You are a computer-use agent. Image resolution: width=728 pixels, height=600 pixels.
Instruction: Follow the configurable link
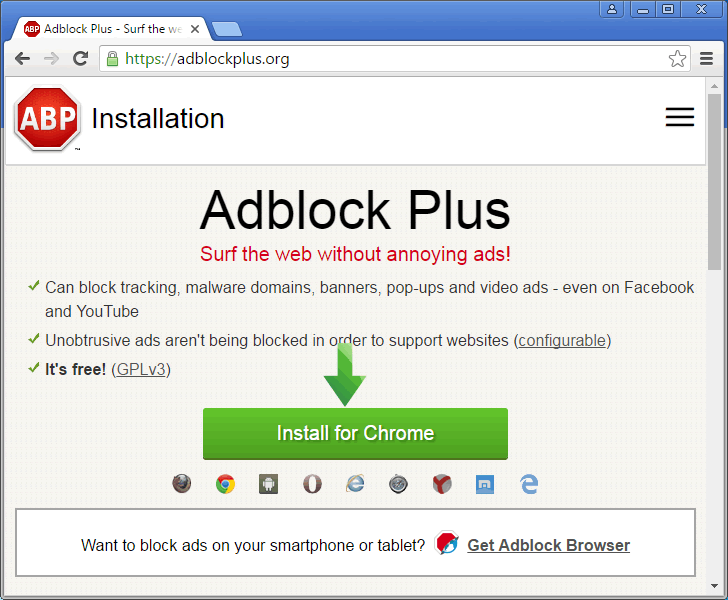tap(562, 341)
